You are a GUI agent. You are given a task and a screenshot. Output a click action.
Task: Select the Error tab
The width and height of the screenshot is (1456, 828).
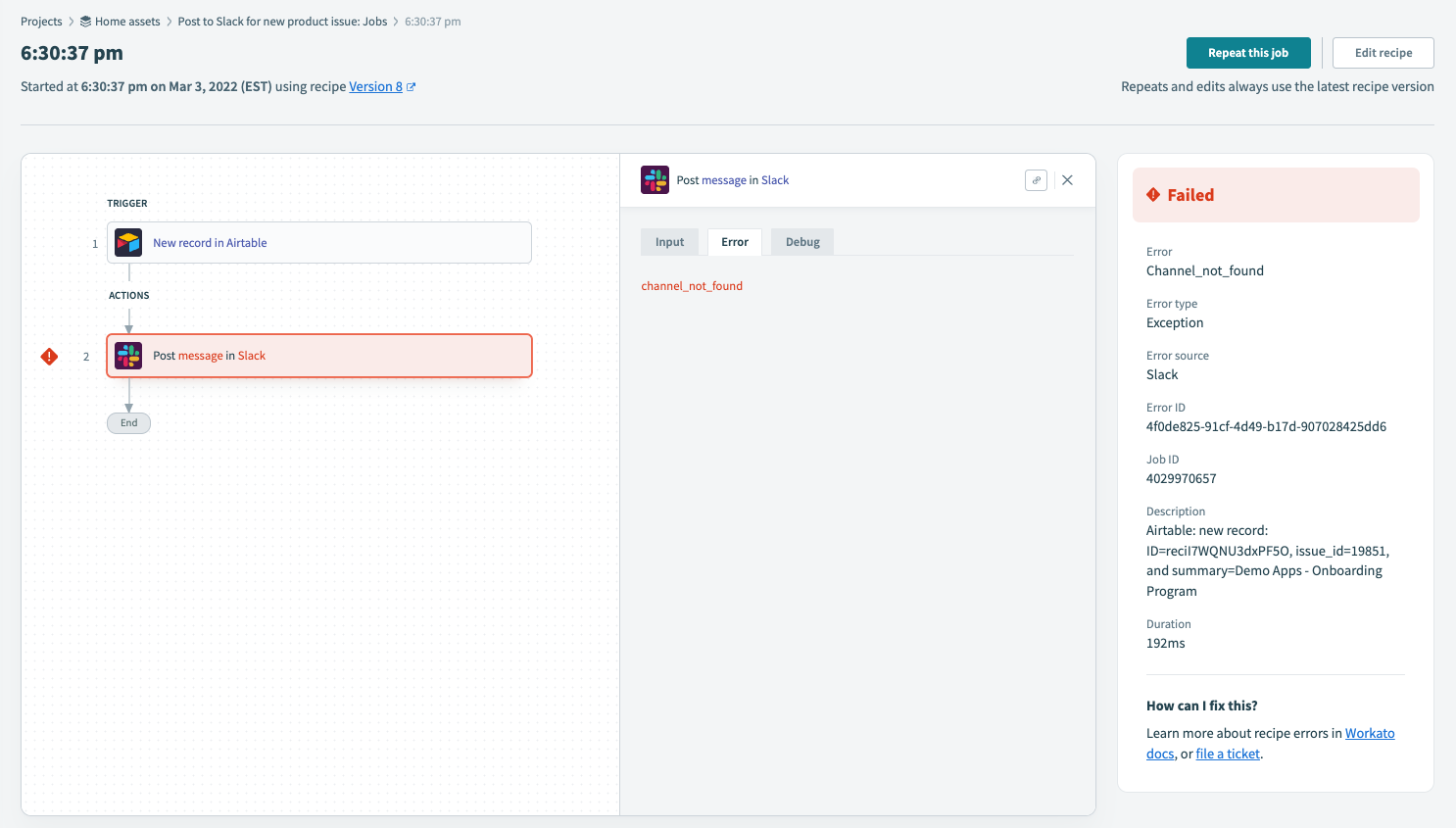pyautogui.click(x=734, y=242)
